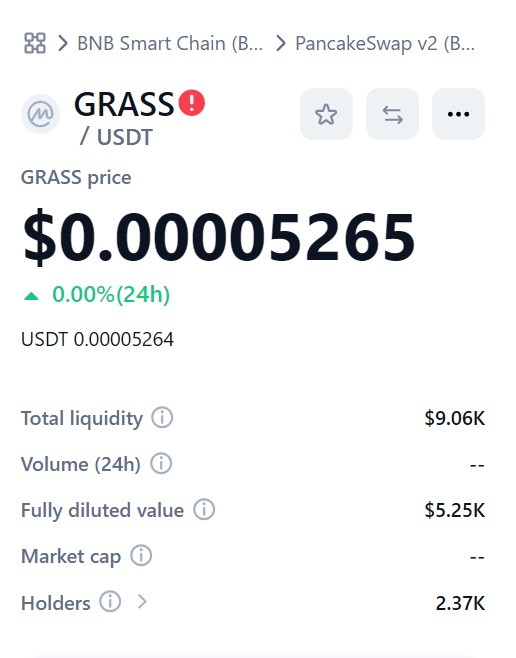Click the red warning badge next to GRASS
This screenshot has width=516, height=658.
point(192,103)
